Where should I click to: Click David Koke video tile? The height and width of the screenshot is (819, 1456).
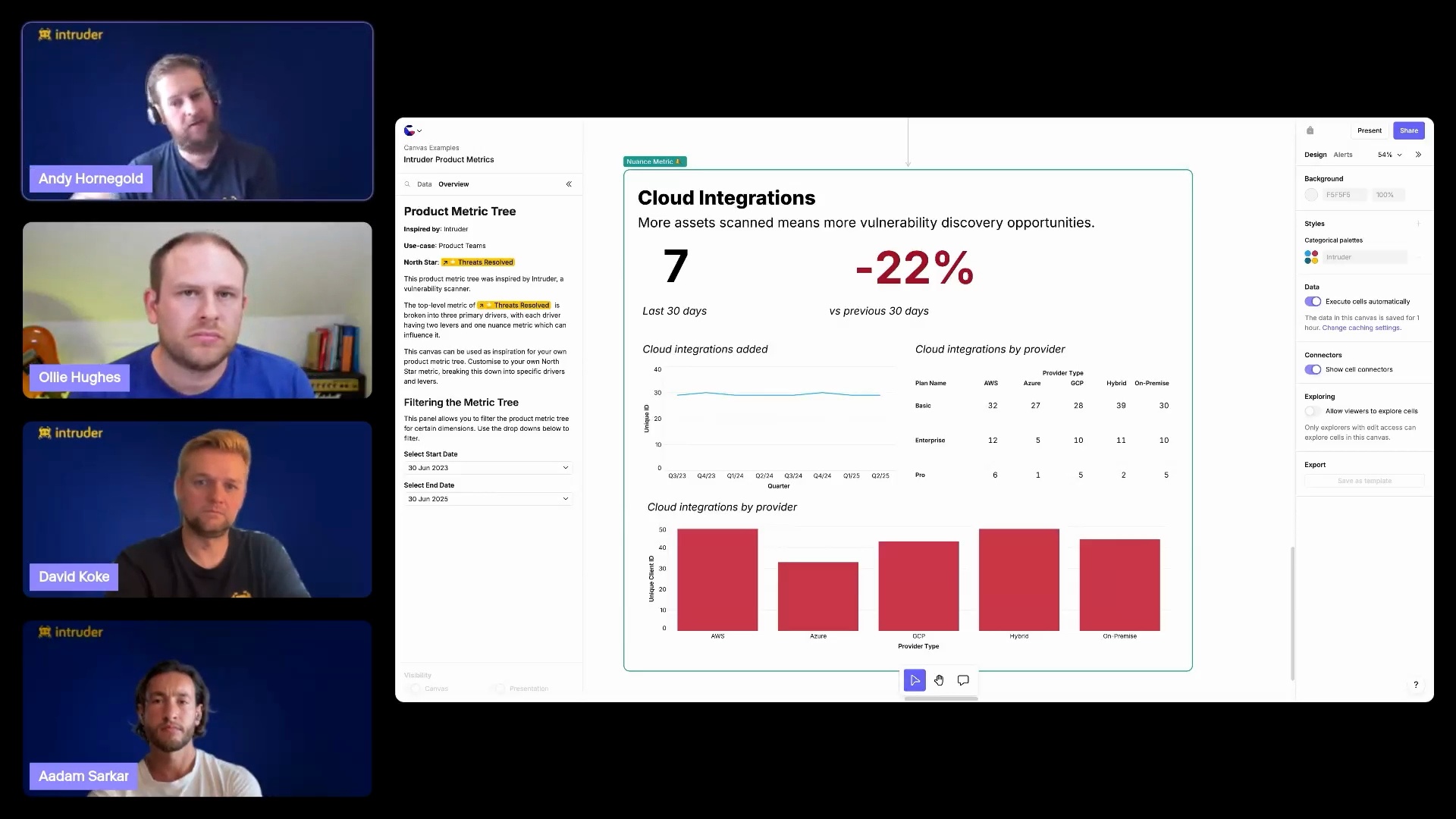click(x=197, y=510)
